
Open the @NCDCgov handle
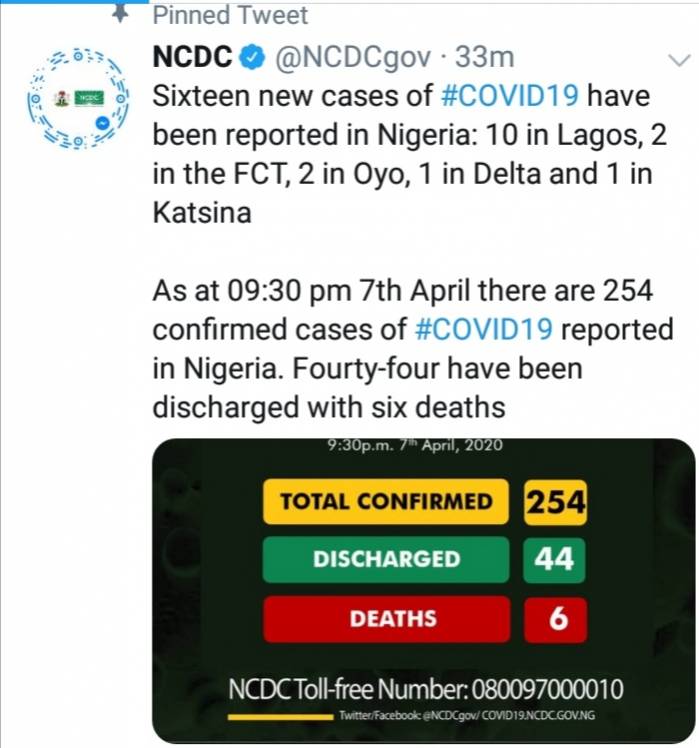point(352,58)
